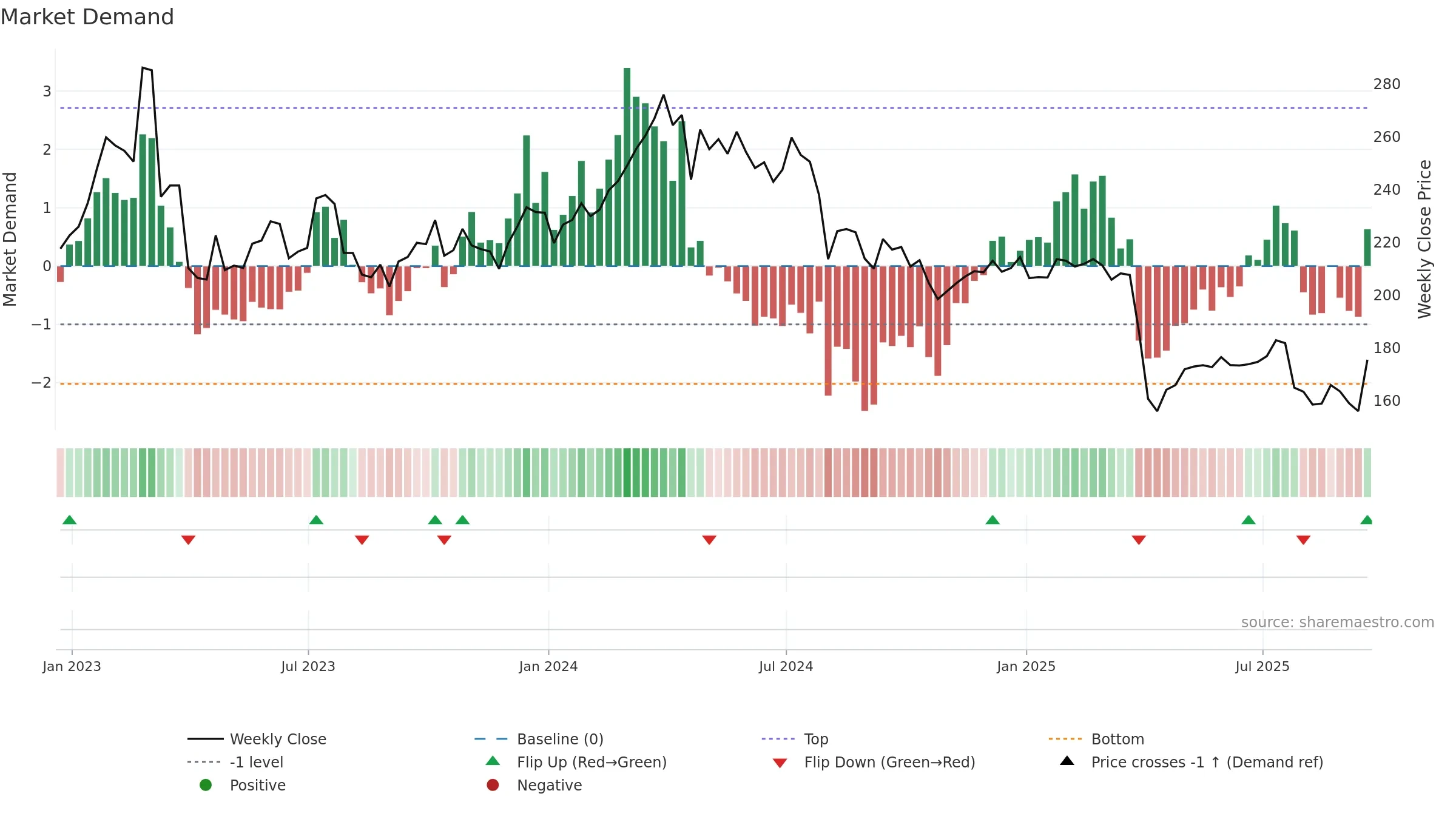Click the 280 price tick label
This screenshot has height=819, width=1456.
(1387, 84)
